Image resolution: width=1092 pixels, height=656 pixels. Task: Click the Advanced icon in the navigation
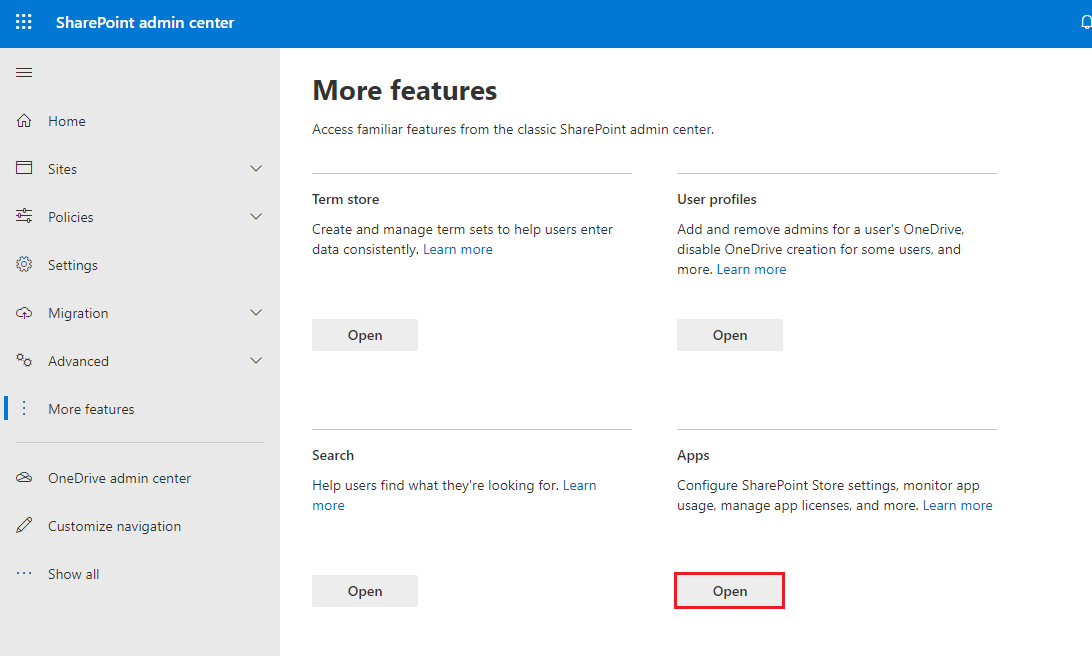24,360
